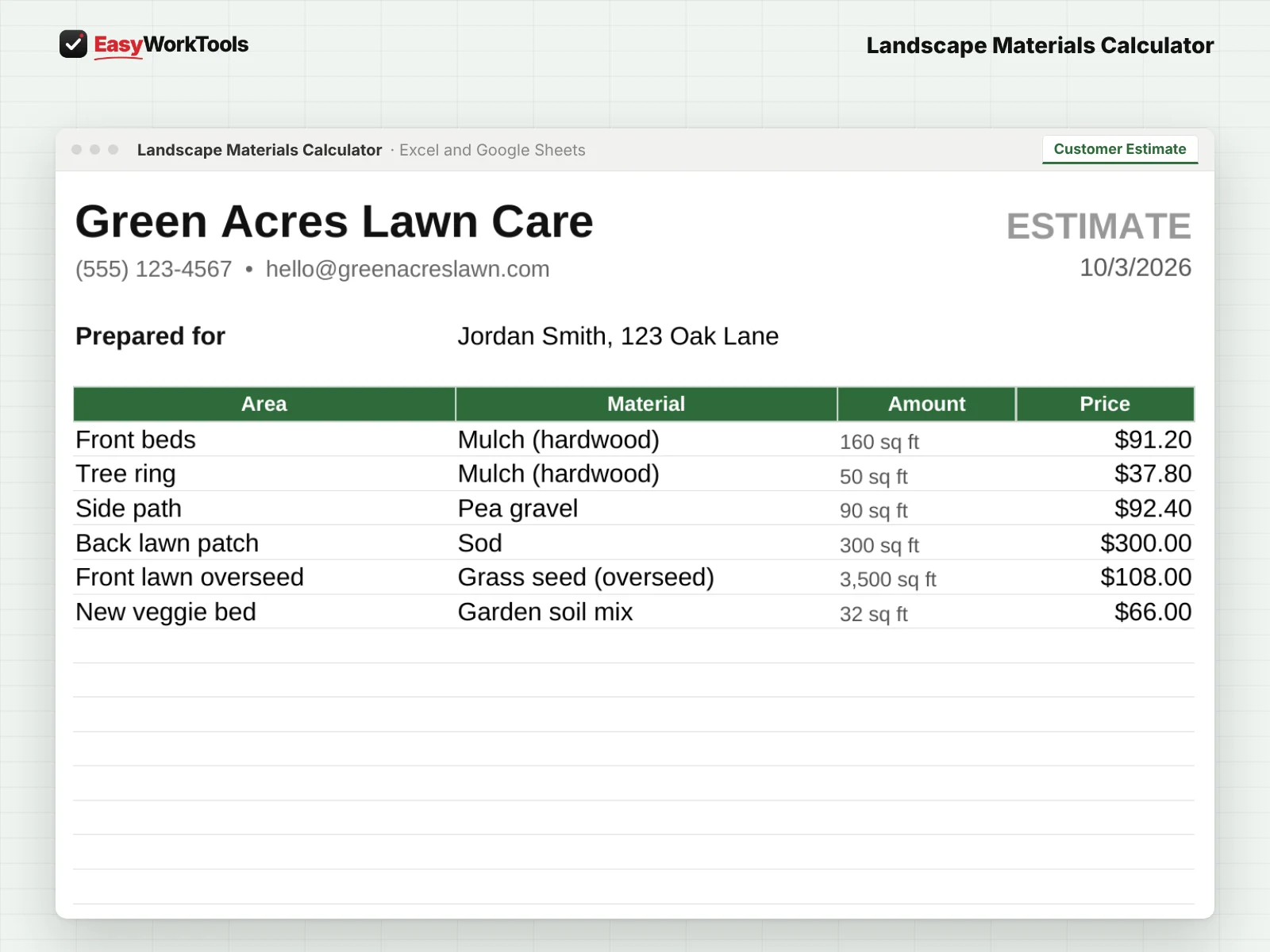The width and height of the screenshot is (1270, 952).
Task: Select the Material column header
Action: (x=646, y=404)
